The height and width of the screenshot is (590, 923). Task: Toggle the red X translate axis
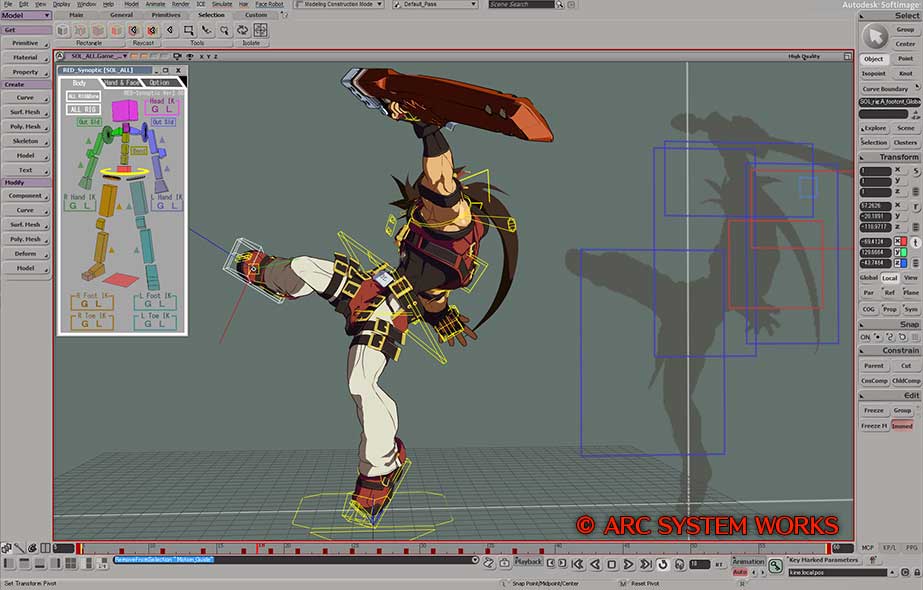tap(901, 241)
